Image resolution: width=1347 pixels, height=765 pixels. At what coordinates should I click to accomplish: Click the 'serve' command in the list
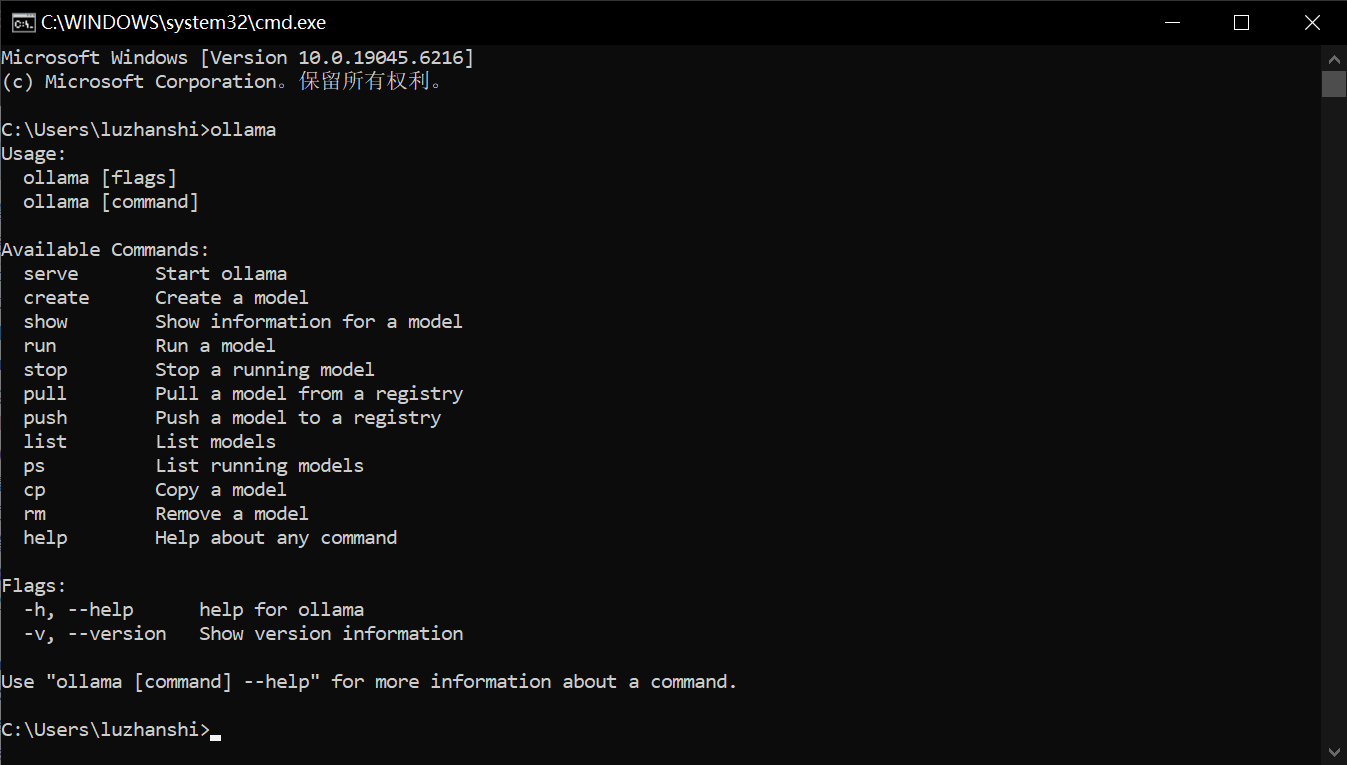pos(50,274)
